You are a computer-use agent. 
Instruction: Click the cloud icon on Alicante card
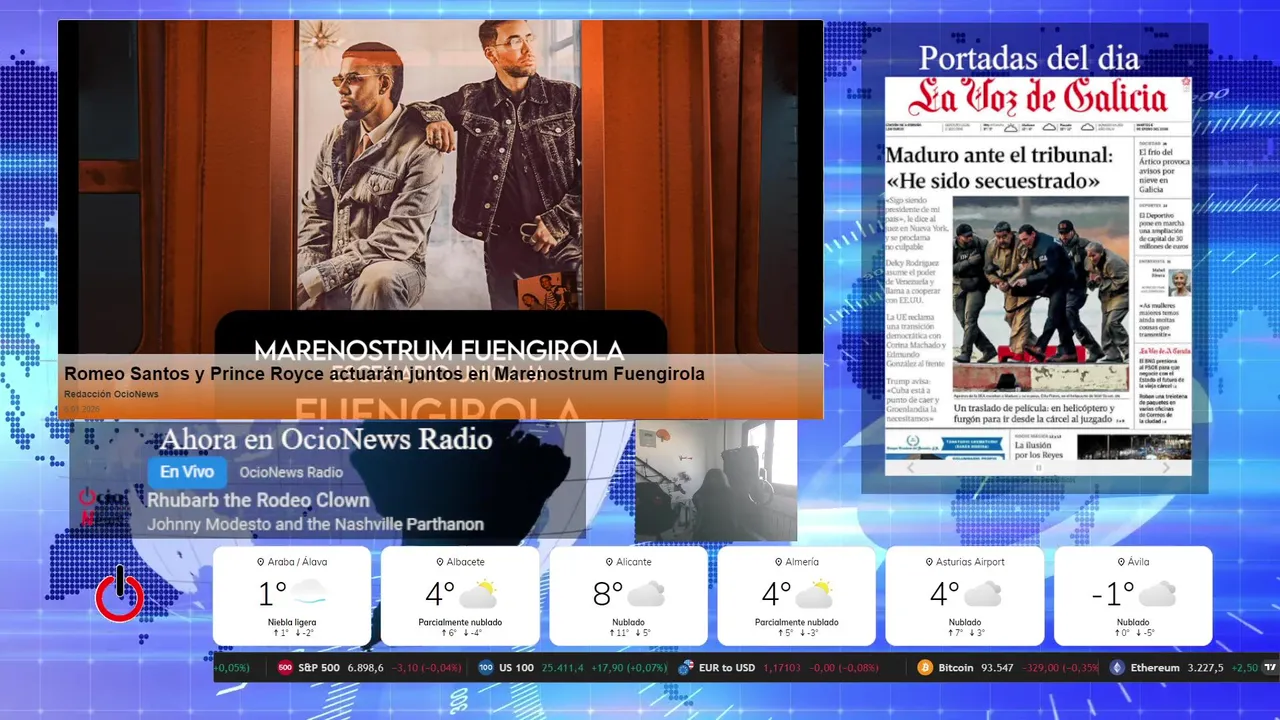tap(646, 594)
